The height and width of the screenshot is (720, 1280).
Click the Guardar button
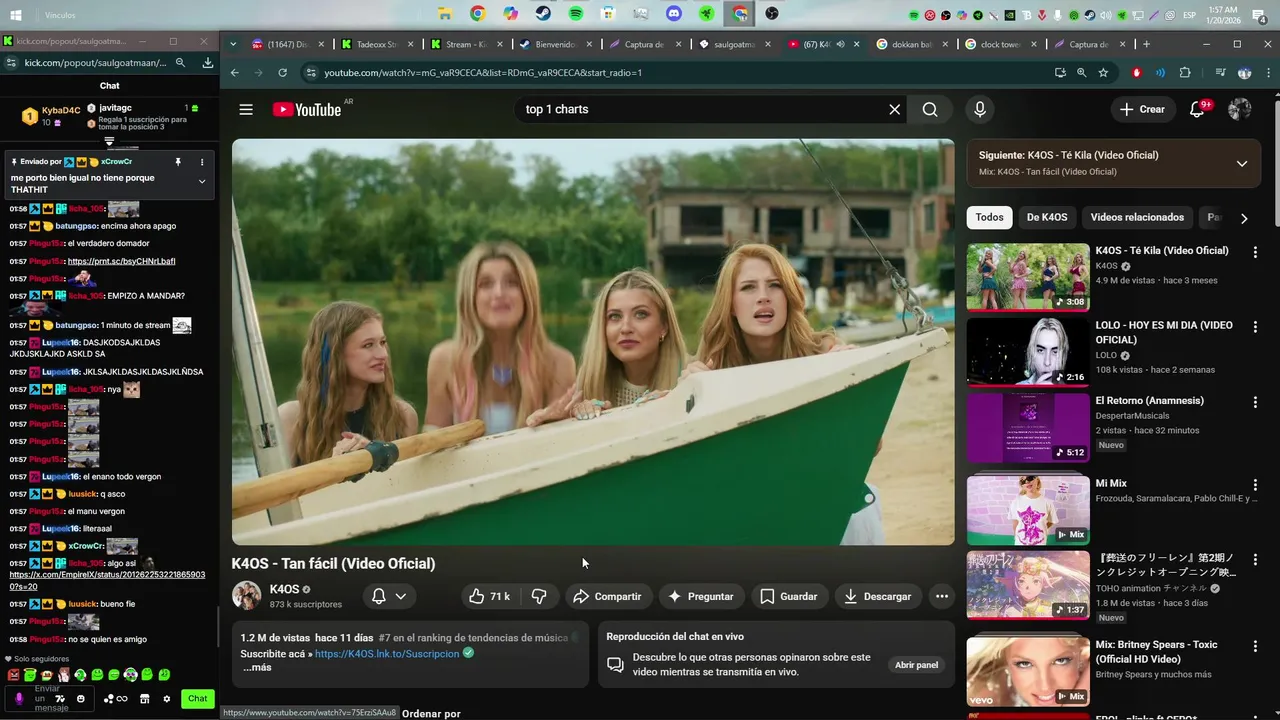[789, 596]
